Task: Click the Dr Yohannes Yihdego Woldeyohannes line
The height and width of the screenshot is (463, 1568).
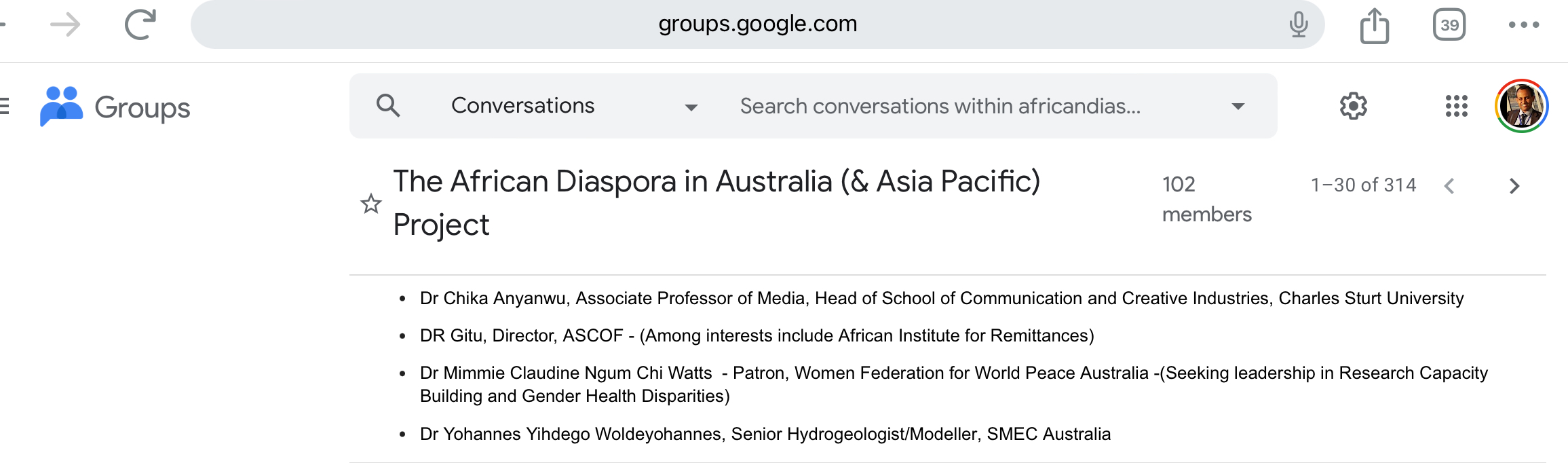Action: pyautogui.click(x=765, y=434)
